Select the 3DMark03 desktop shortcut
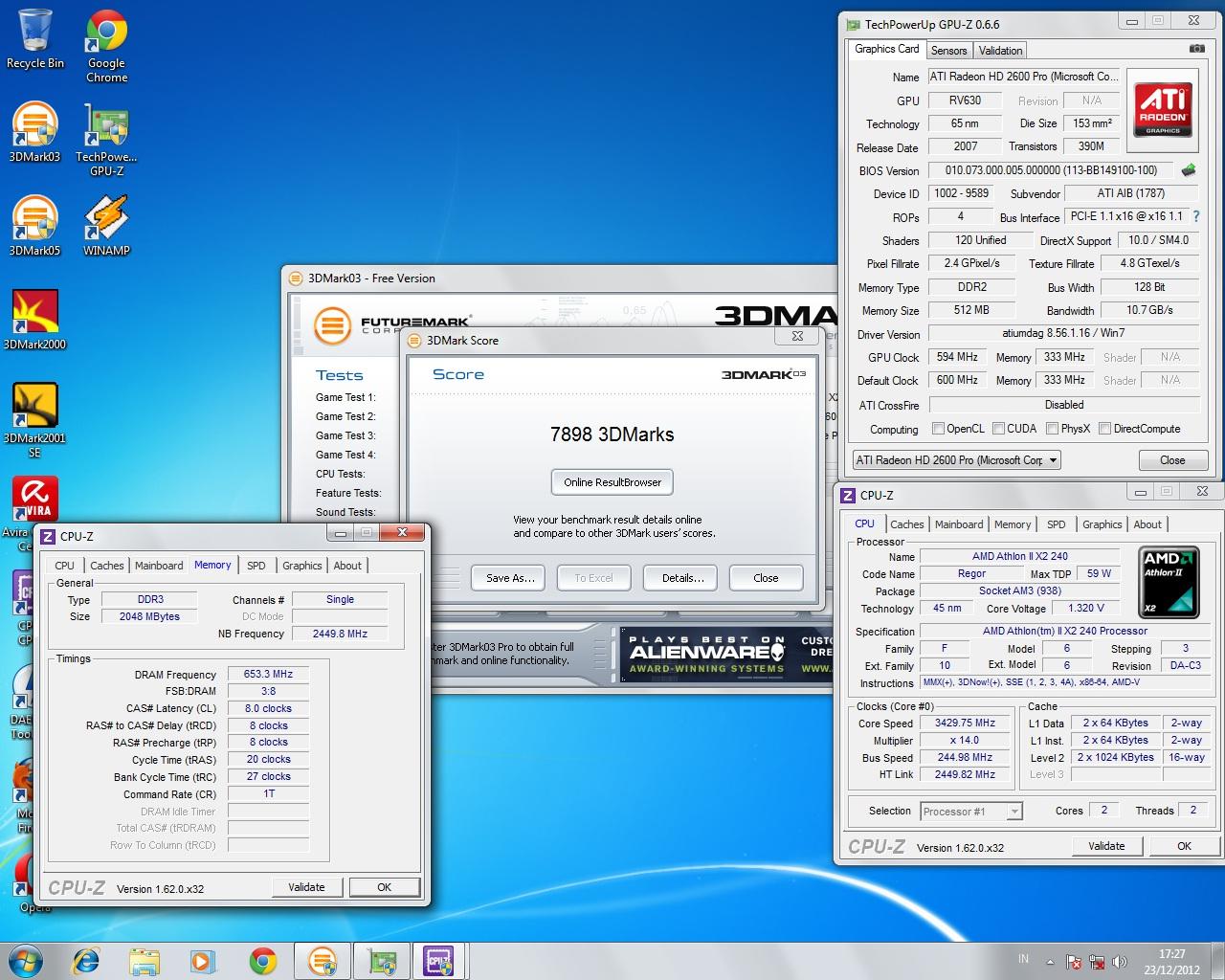 tap(35, 132)
